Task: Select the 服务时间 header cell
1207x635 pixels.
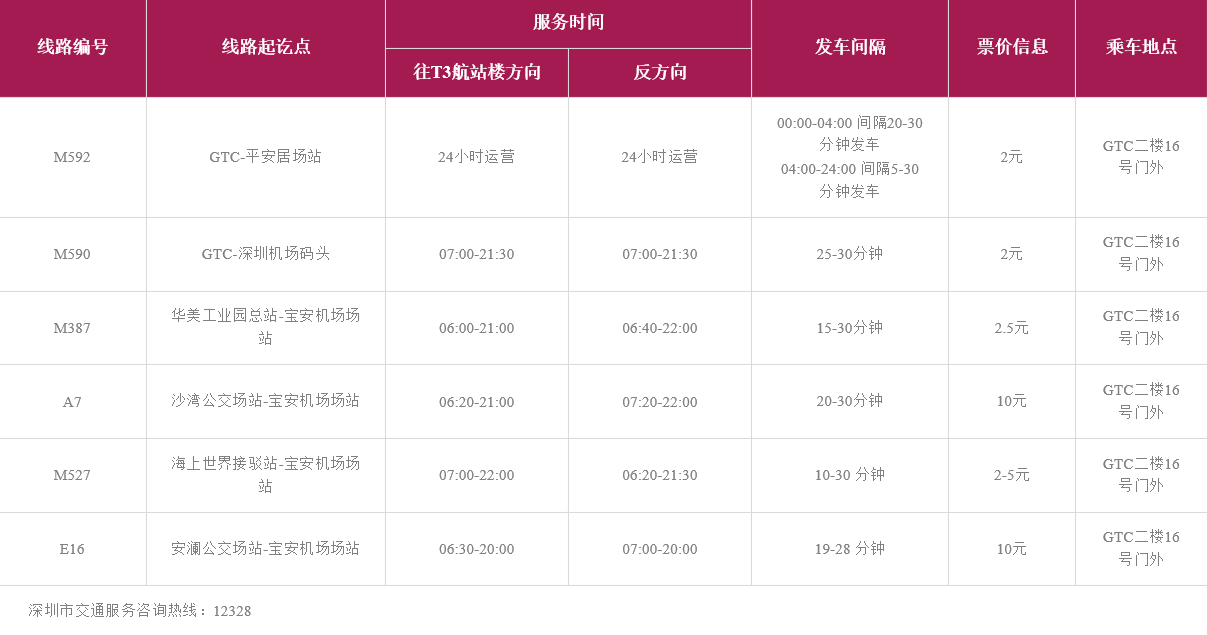Action: (568, 22)
